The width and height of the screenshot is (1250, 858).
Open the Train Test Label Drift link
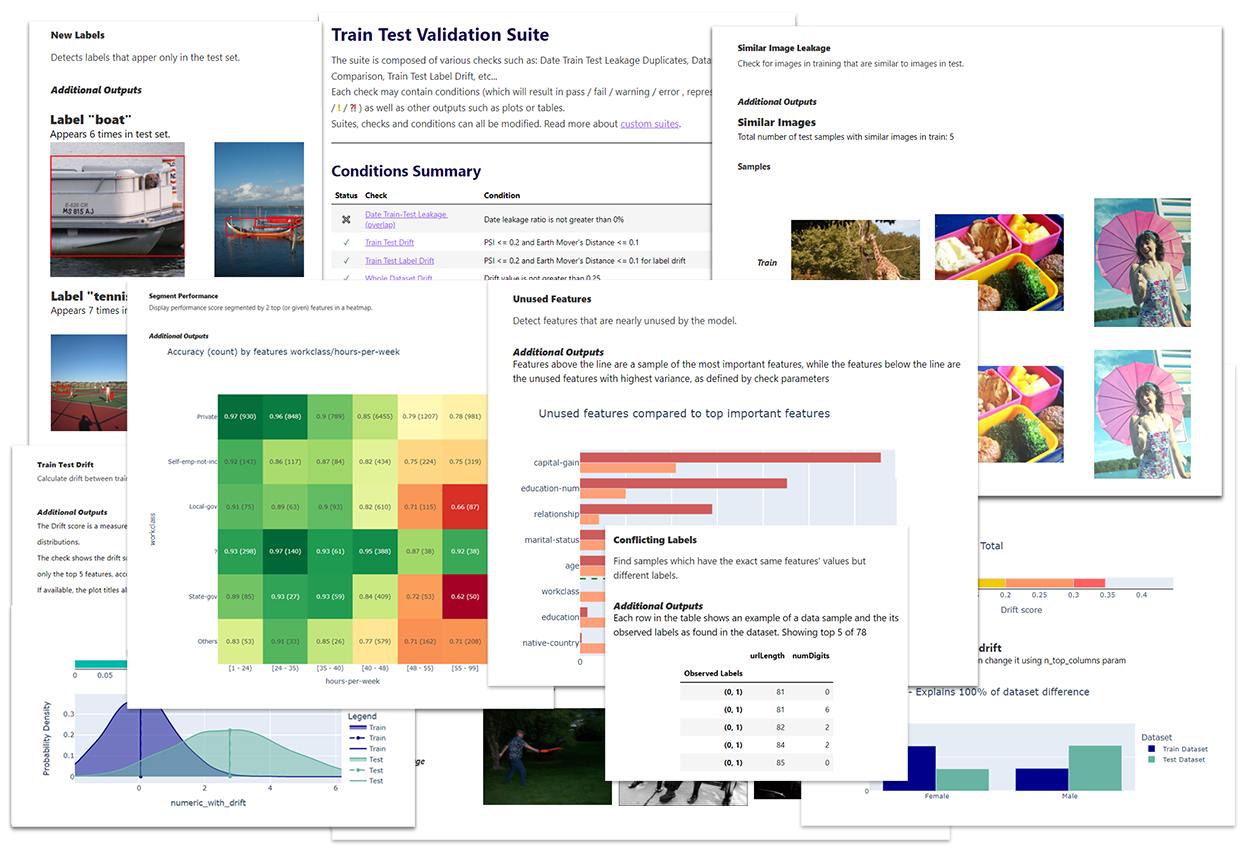click(399, 260)
